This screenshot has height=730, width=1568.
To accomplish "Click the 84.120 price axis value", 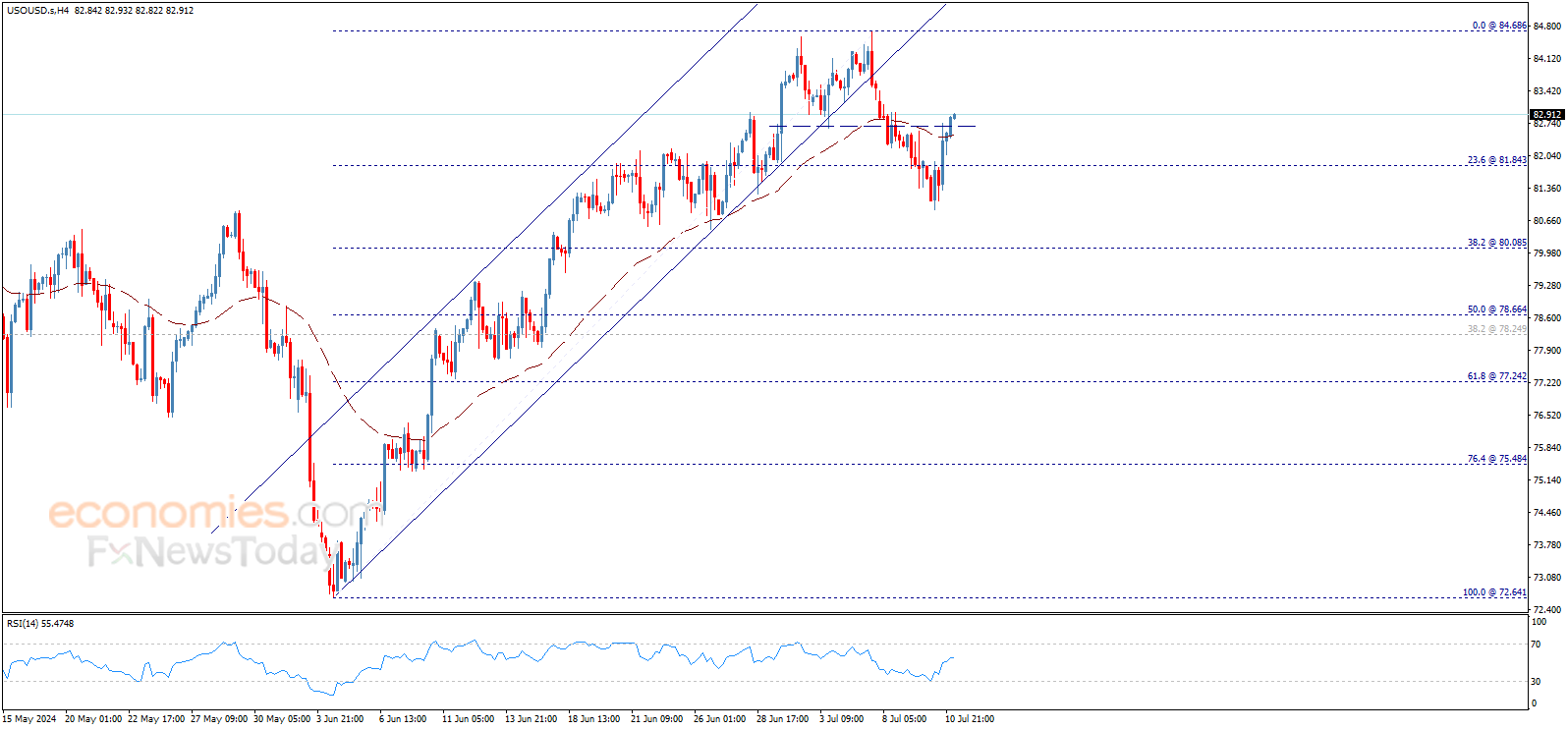I will click(x=1547, y=59).
